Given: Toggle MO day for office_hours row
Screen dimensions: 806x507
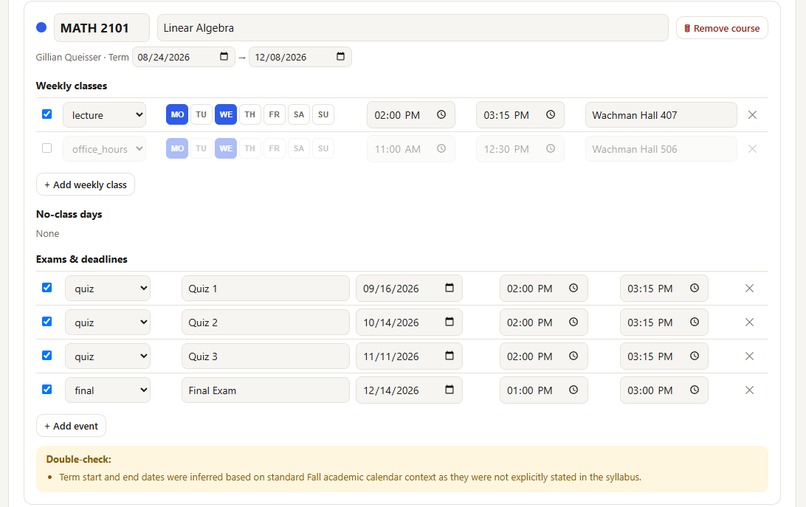Looking at the screenshot, I should pyautogui.click(x=177, y=148).
